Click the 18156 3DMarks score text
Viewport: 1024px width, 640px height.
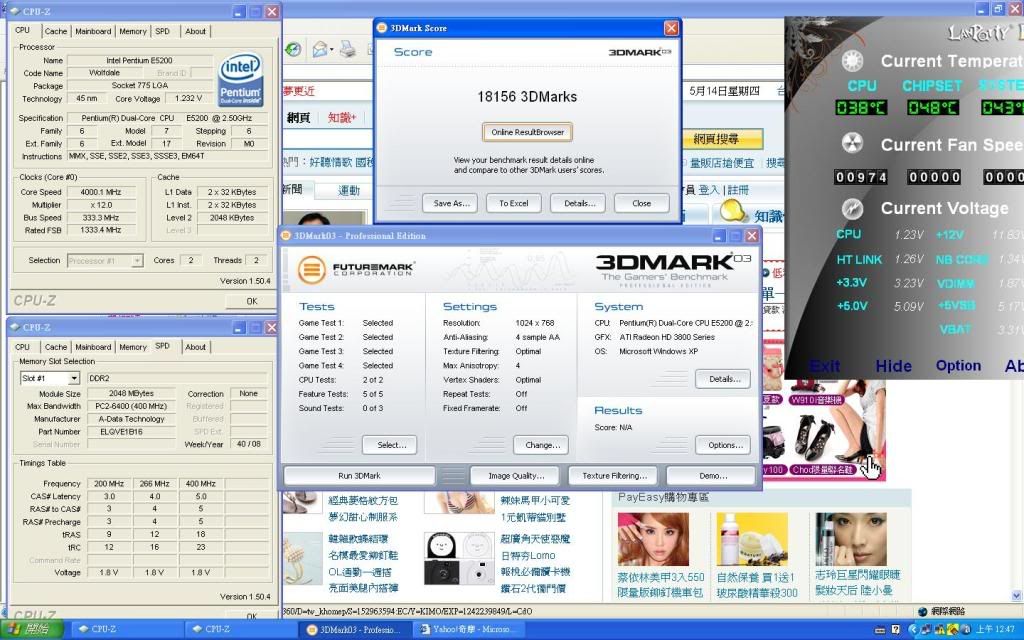527,97
